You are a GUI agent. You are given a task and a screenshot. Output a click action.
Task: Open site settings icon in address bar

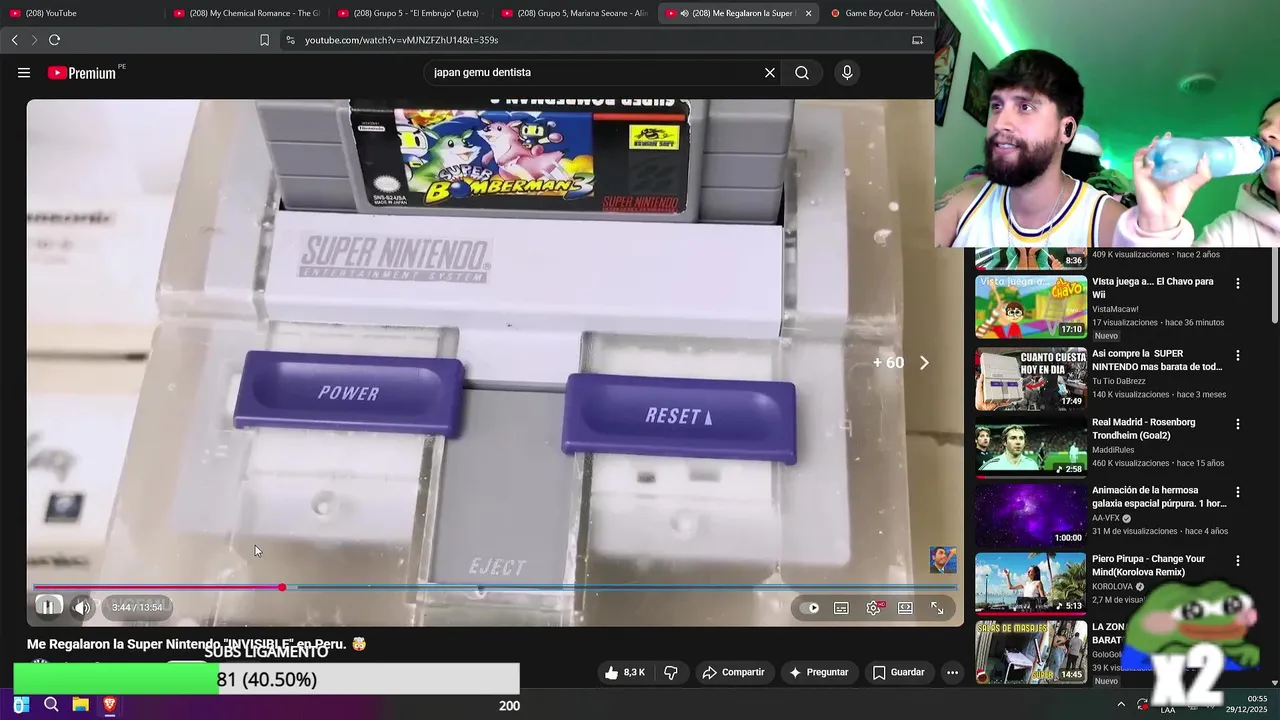click(x=290, y=40)
